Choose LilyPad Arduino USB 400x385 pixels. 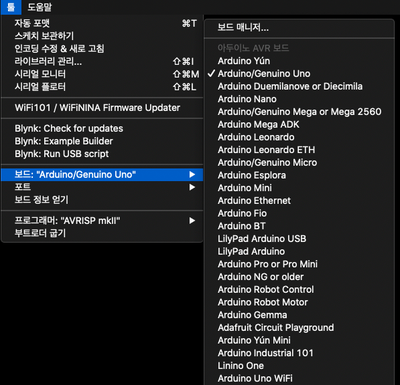tap(299, 239)
